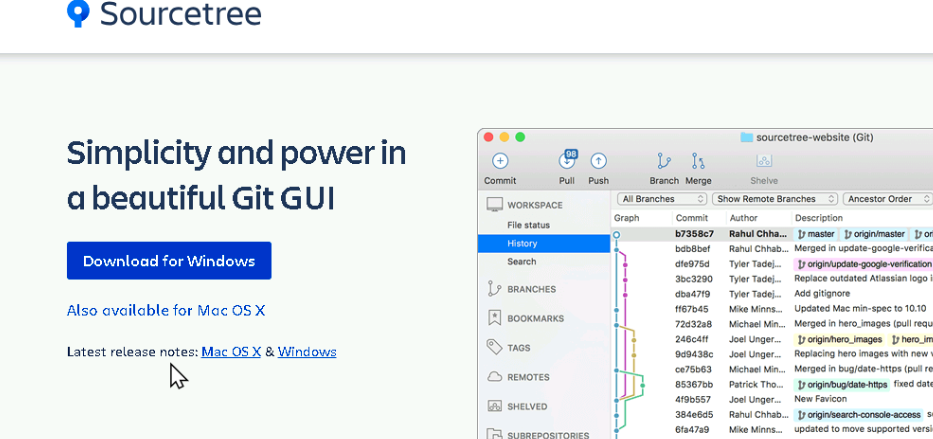This screenshot has width=933, height=439.
Task: Select File status in sidebar
Action: tap(528, 225)
